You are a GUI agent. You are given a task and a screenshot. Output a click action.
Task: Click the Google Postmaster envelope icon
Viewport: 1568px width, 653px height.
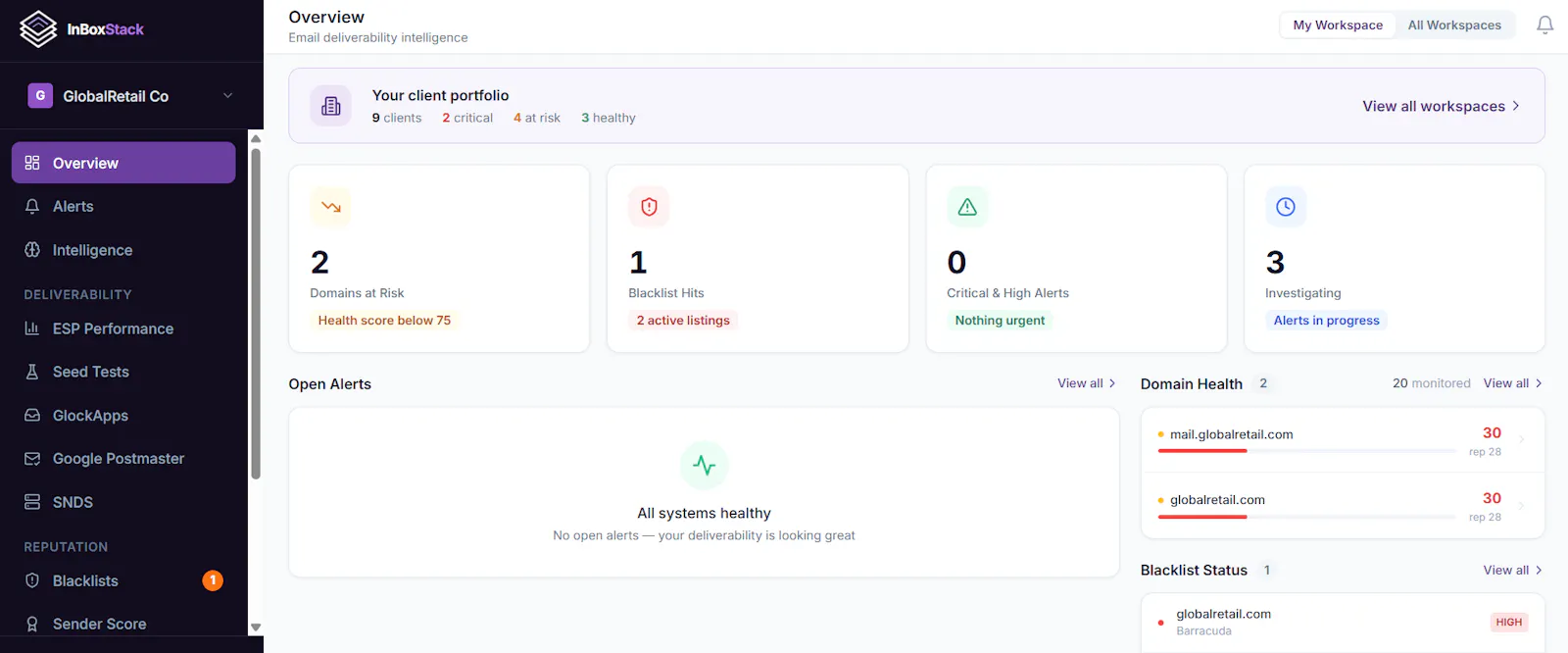32,459
